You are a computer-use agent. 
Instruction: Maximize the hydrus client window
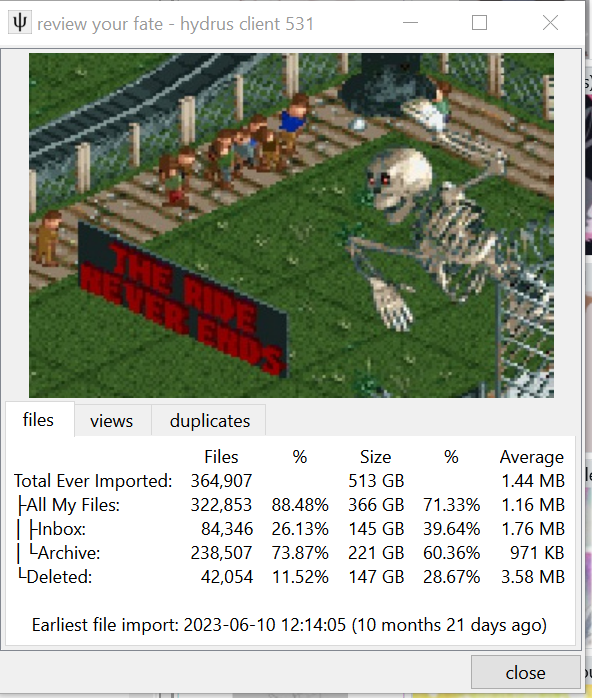479,23
